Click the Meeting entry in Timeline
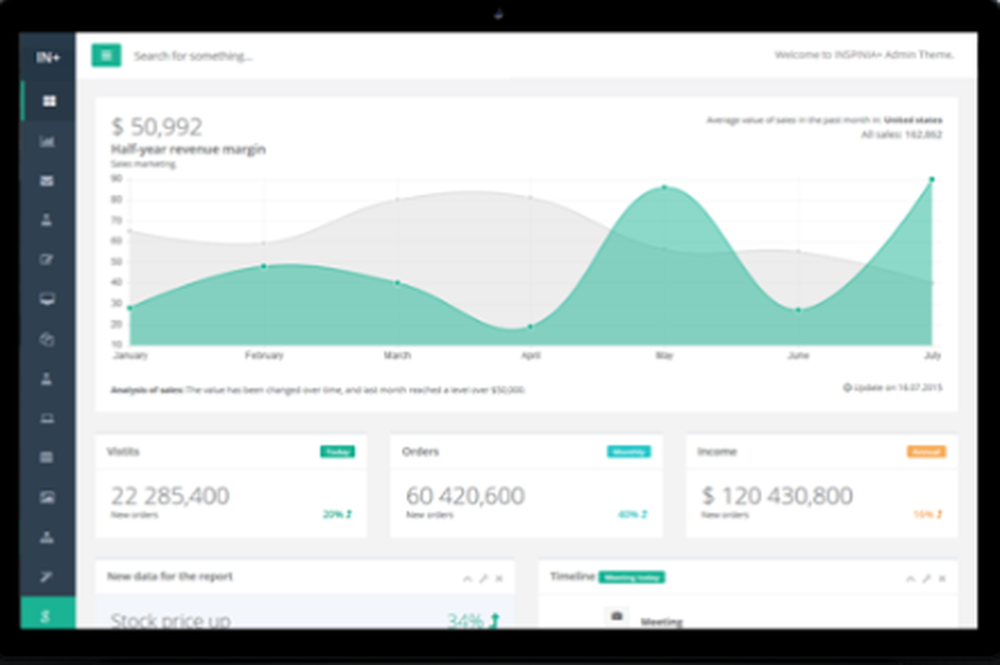This screenshot has width=1000, height=665. point(661,622)
